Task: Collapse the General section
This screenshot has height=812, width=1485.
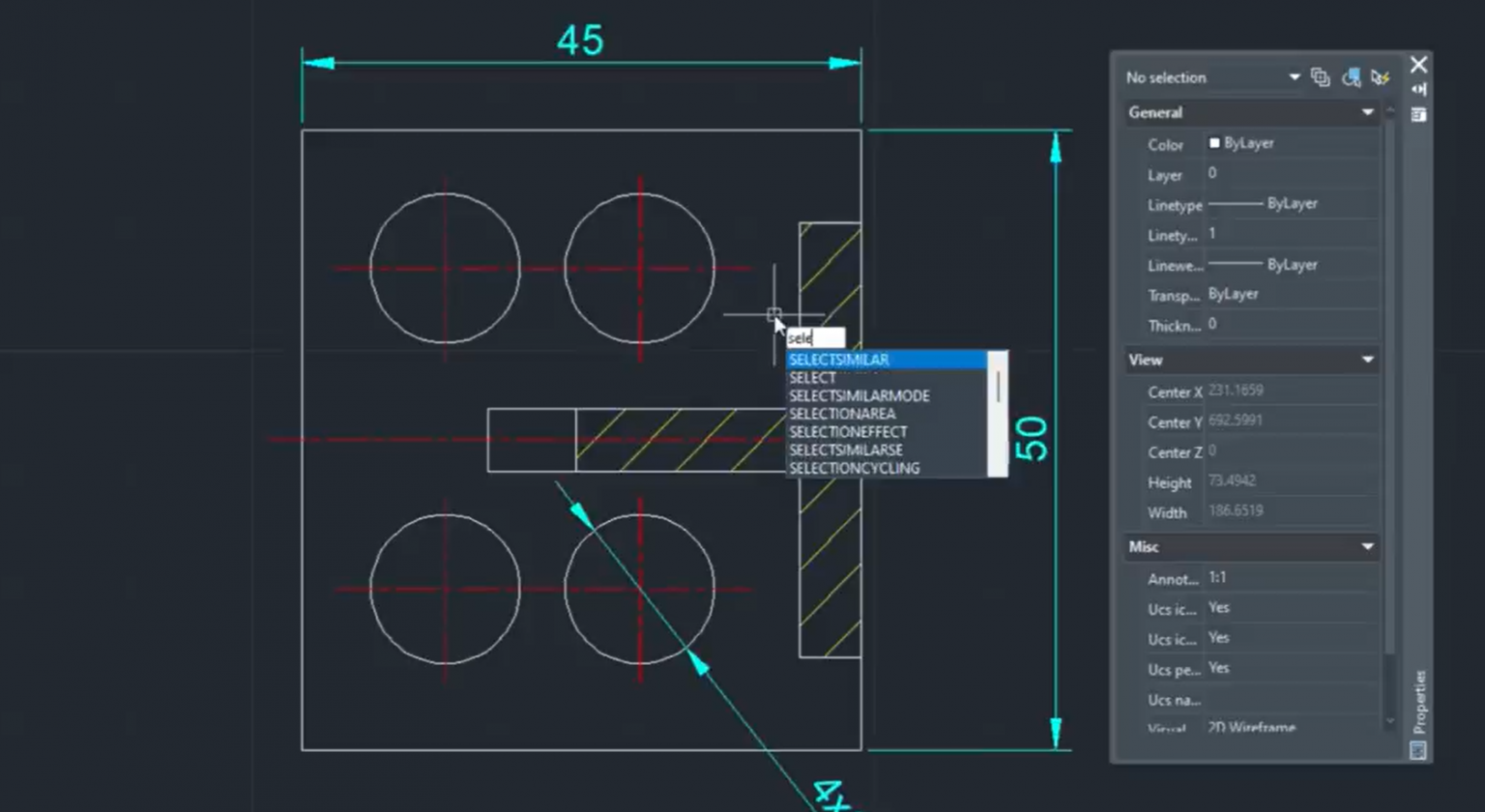Action: tap(1367, 112)
